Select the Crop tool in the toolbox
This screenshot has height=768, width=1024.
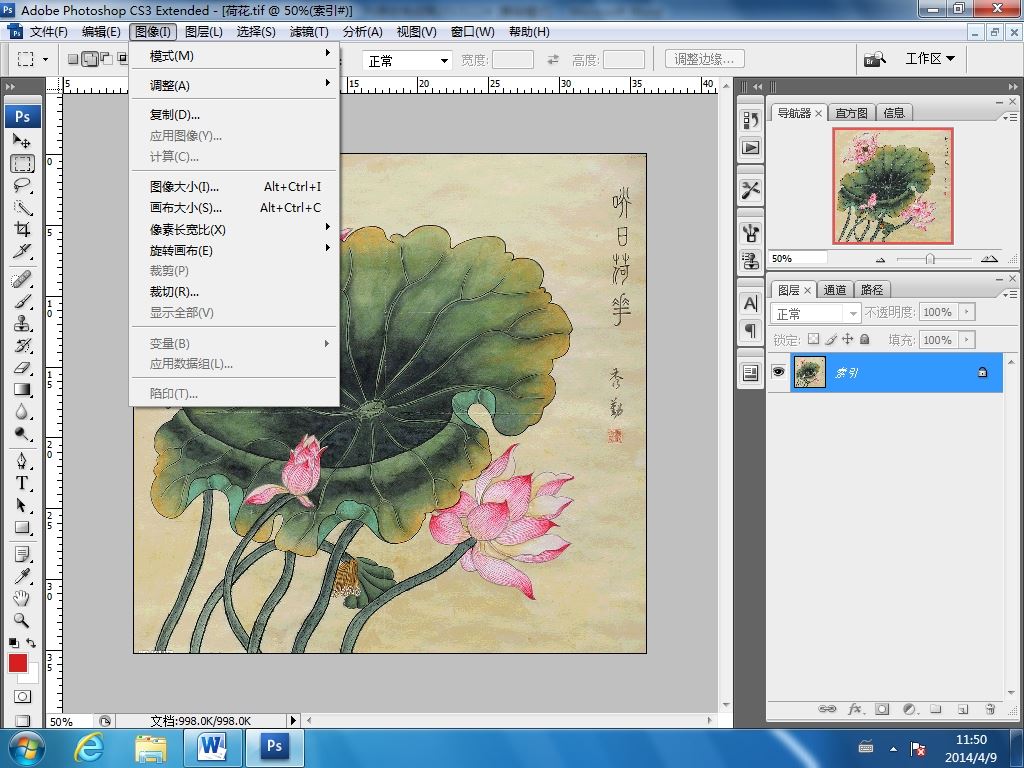coord(22,229)
